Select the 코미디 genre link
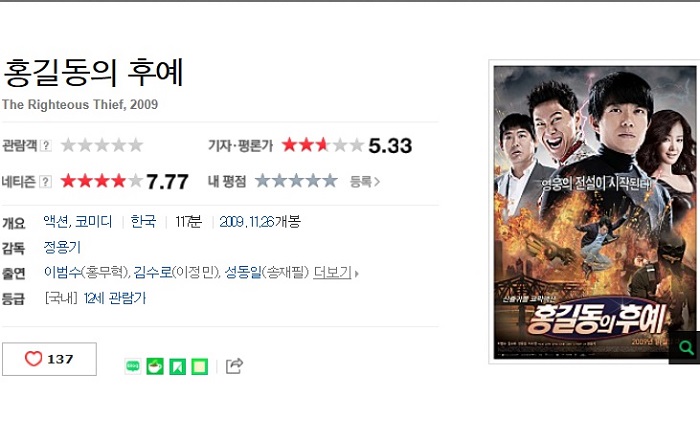This screenshot has width=700, height=440. pos(93,221)
